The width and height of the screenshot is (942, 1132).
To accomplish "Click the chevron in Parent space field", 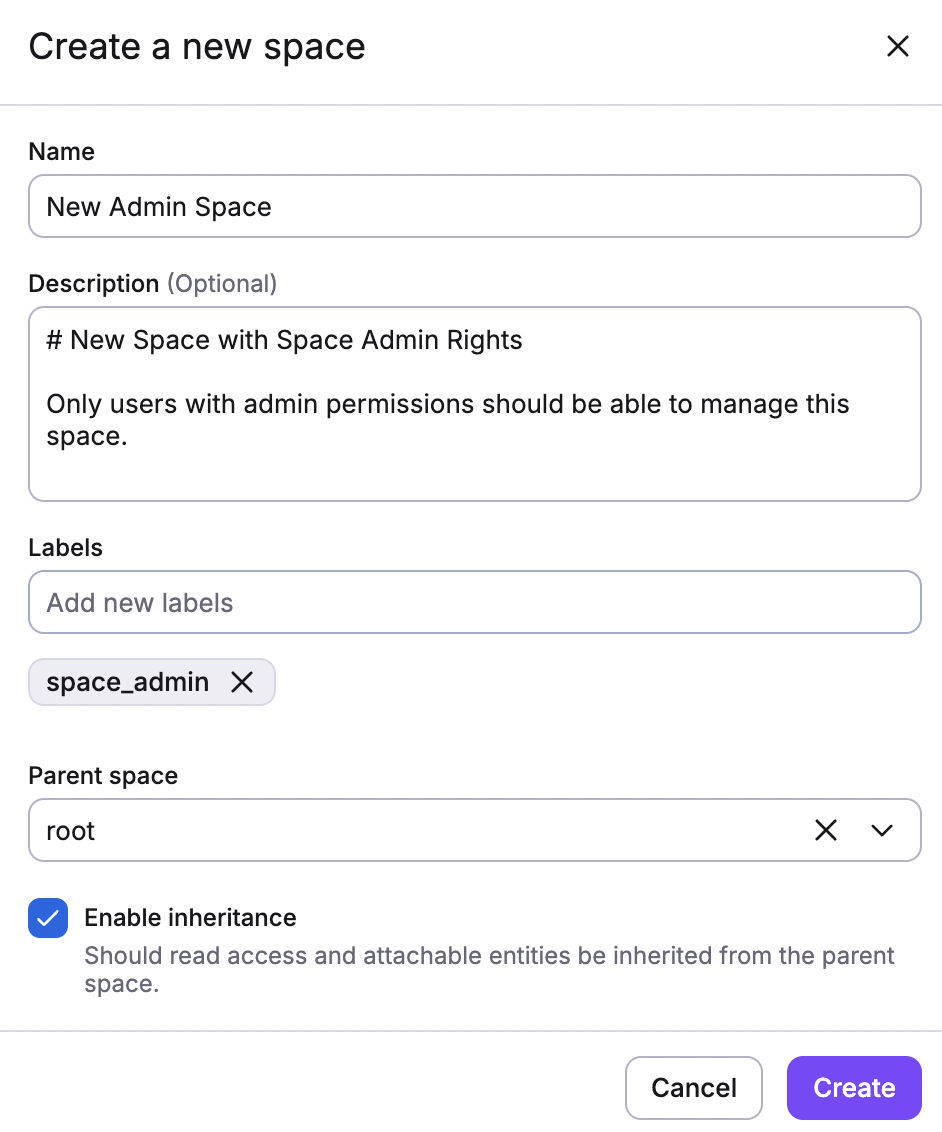I will 881,830.
